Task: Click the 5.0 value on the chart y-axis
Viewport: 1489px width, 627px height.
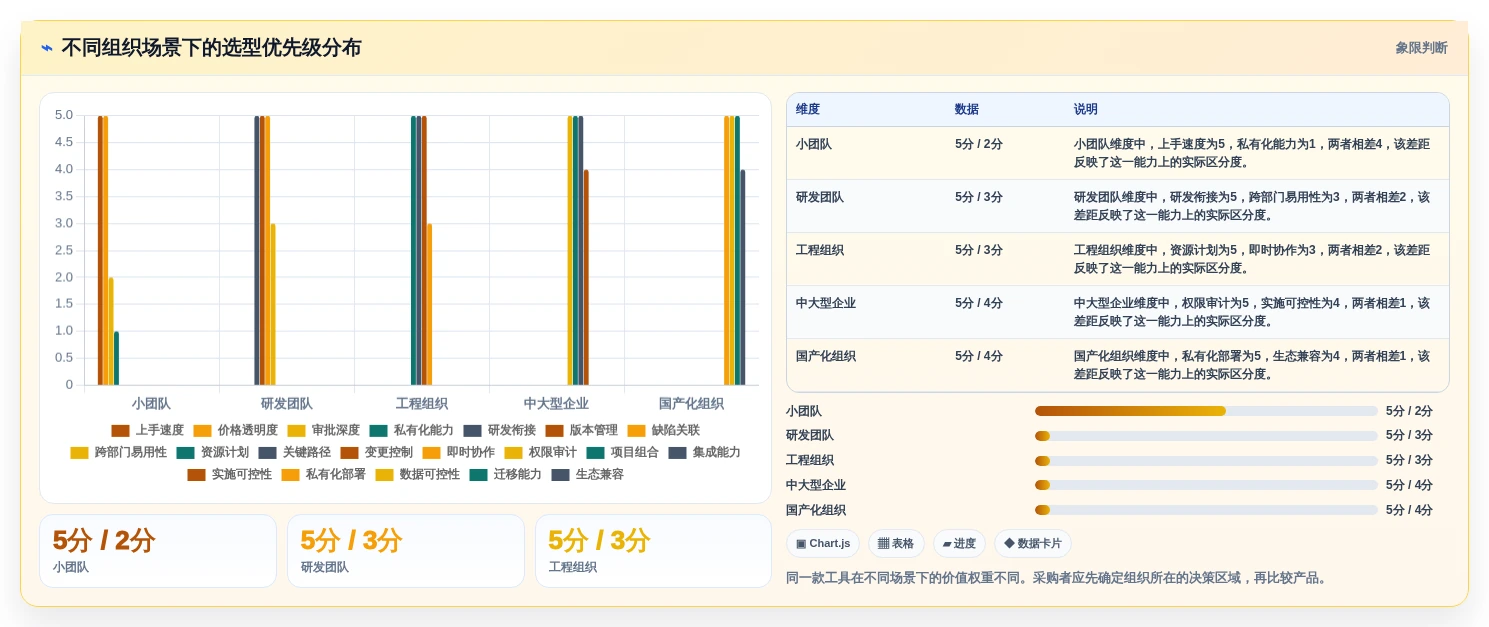Action: pos(63,115)
